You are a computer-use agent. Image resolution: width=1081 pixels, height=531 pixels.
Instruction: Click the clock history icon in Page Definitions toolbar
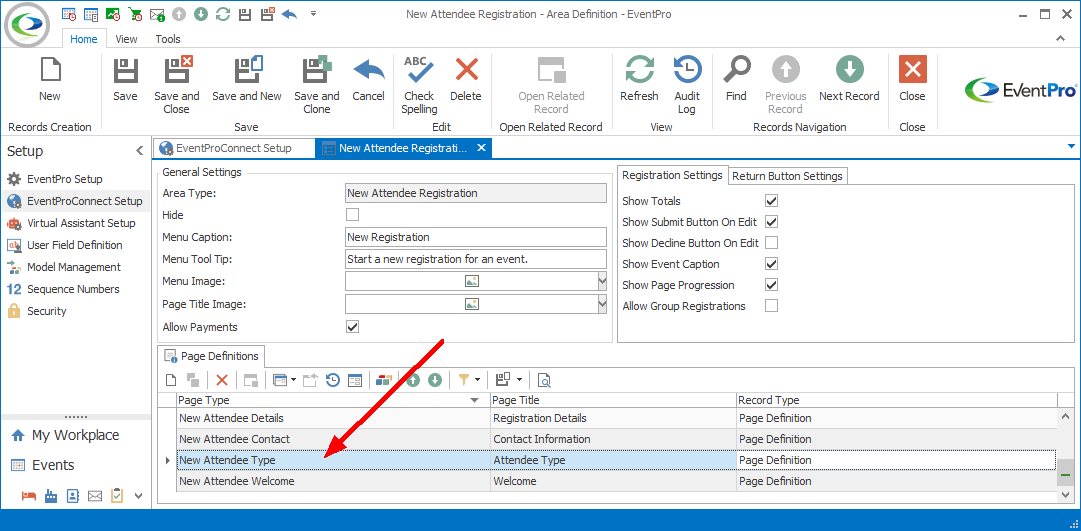click(333, 379)
